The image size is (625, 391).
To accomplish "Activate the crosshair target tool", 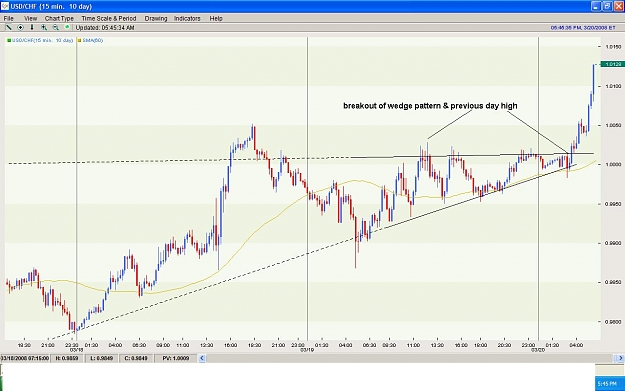I will [20, 28].
